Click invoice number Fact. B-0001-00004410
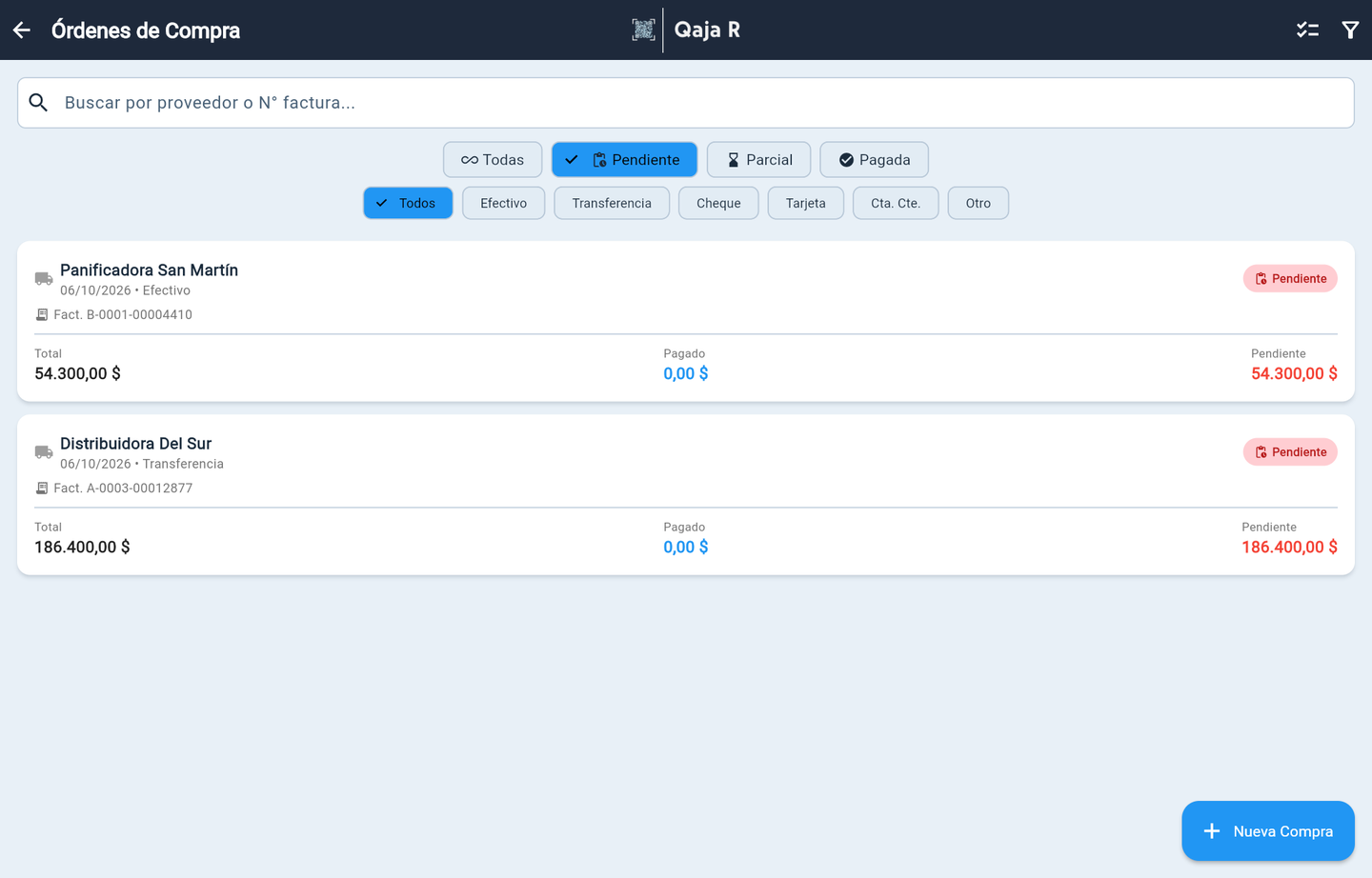Screen dimensions: 1372x878 (x=123, y=315)
